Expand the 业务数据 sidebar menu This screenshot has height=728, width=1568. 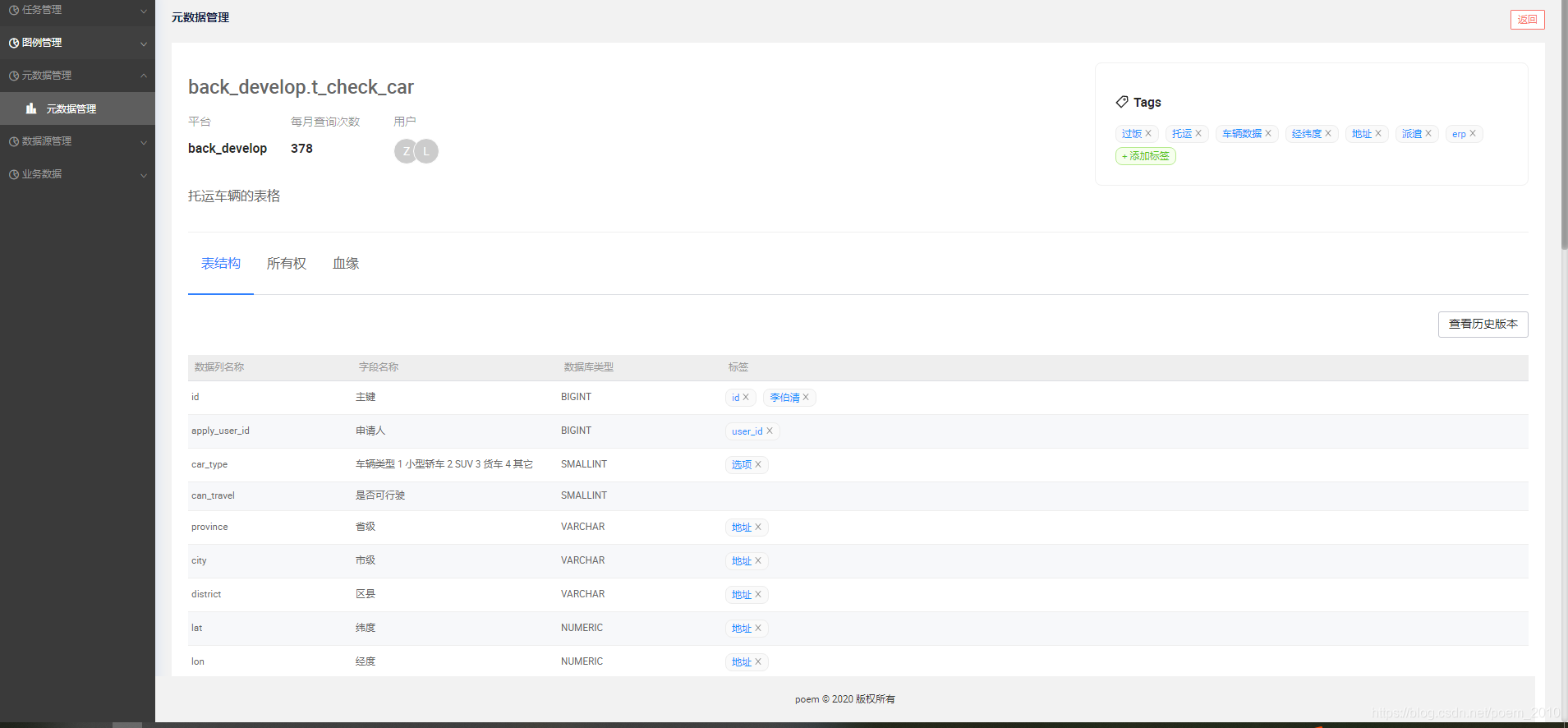77,174
